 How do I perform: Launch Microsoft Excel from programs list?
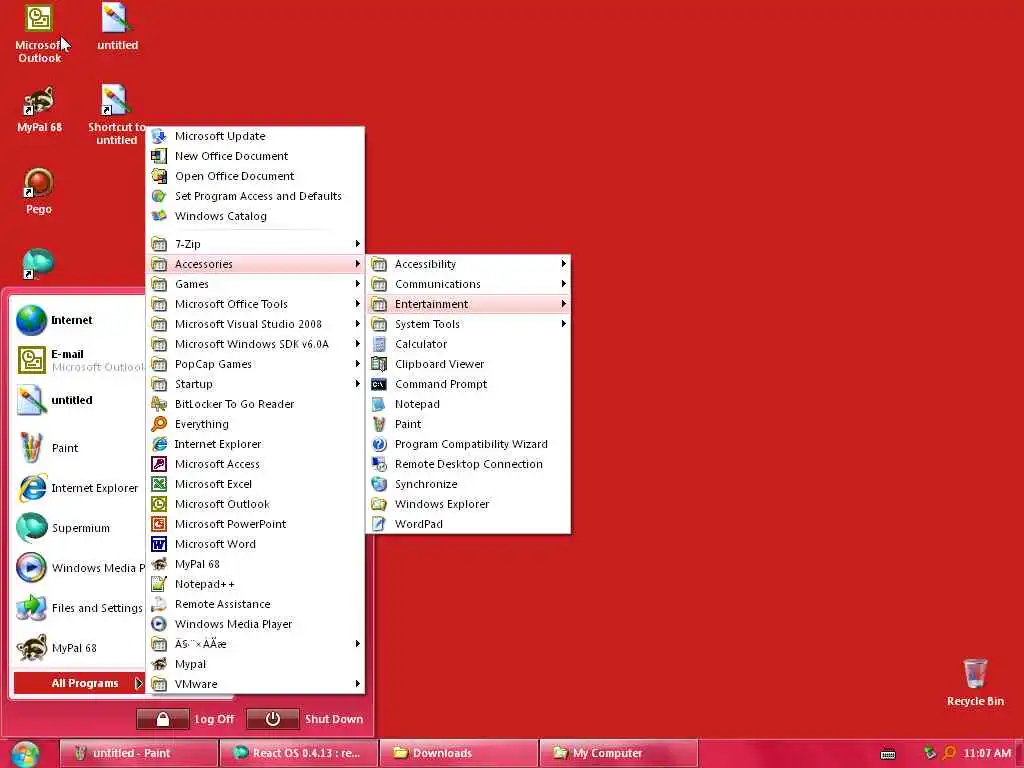pyautogui.click(x=255, y=484)
